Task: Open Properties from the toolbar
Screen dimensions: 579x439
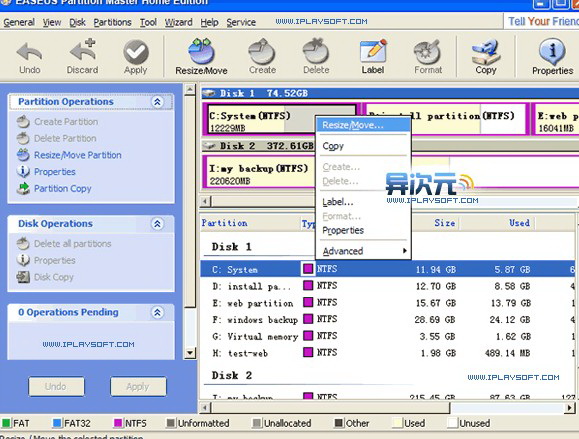Action: point(552,56)
